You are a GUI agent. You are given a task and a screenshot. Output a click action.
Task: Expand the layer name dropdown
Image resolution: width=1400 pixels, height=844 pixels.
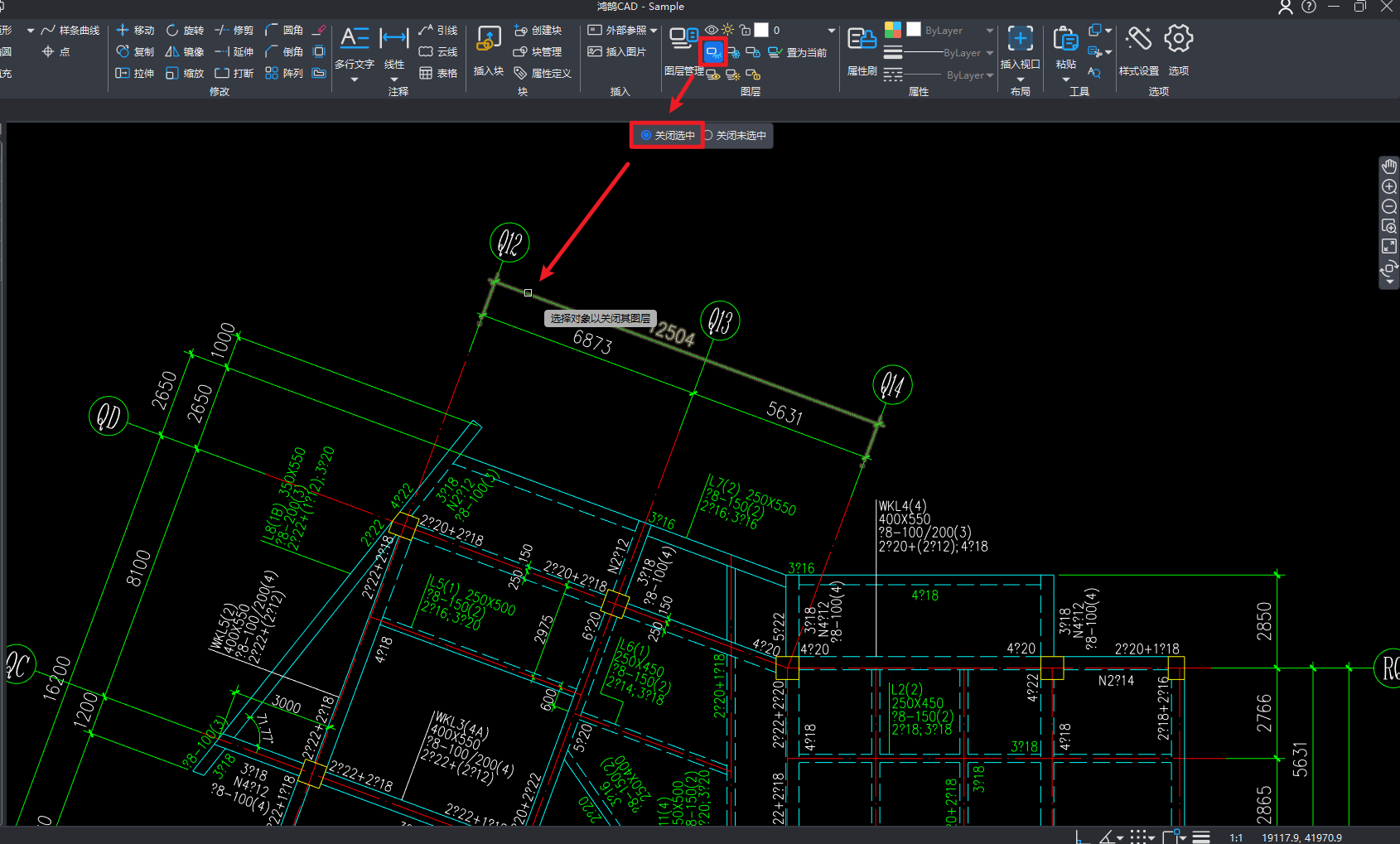[x=832, y=31]
